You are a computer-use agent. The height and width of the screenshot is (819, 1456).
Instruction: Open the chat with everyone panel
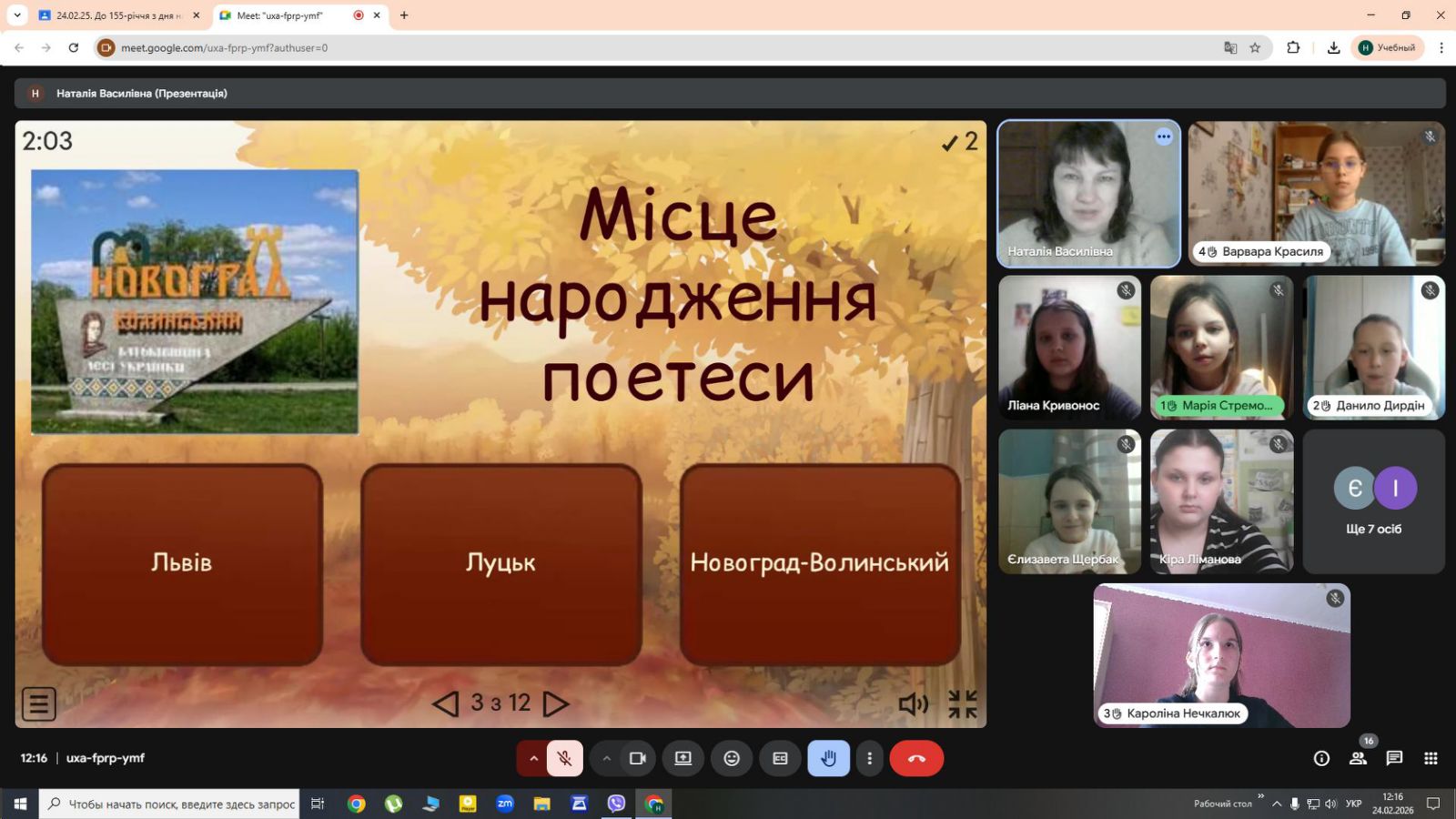pyautogui.click(x=1394, y=758)
